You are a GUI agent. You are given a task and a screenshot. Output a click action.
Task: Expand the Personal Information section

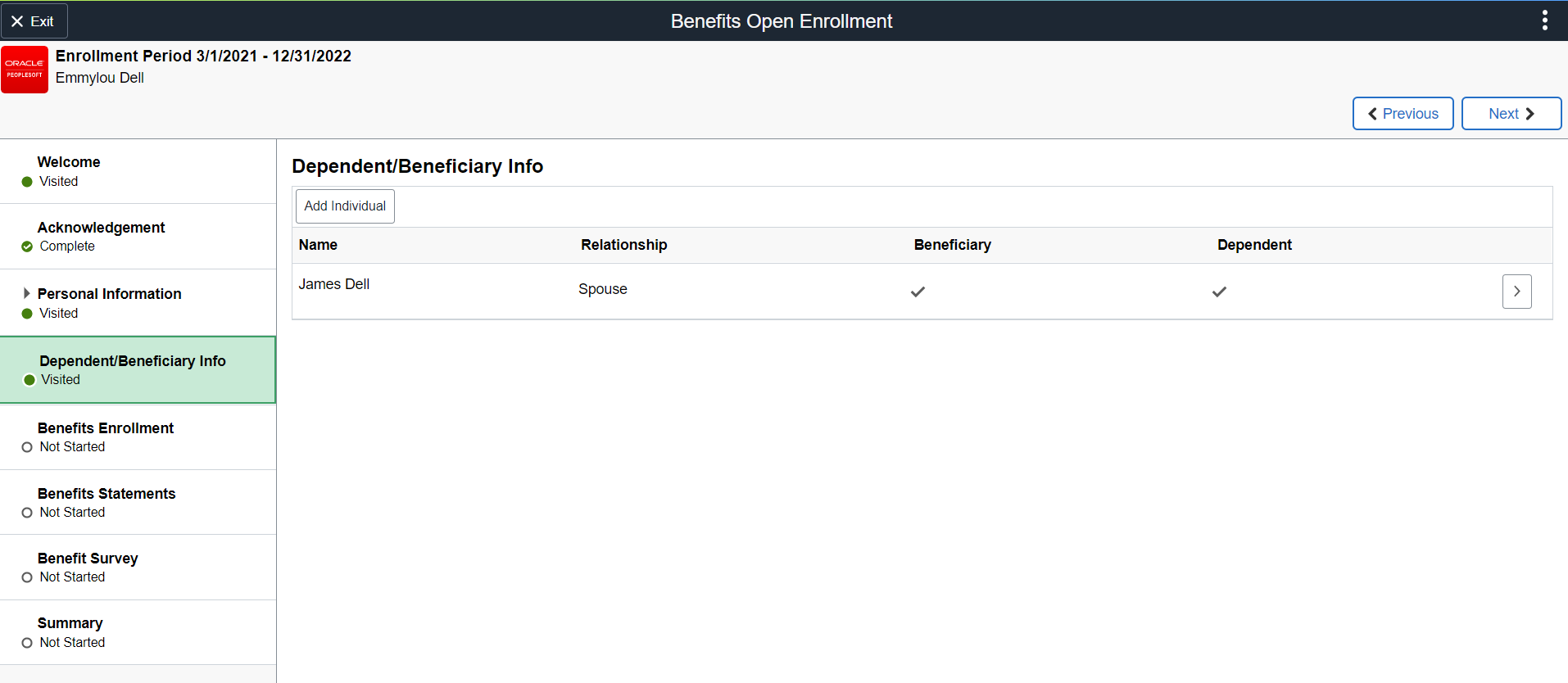tap(26, 293)
